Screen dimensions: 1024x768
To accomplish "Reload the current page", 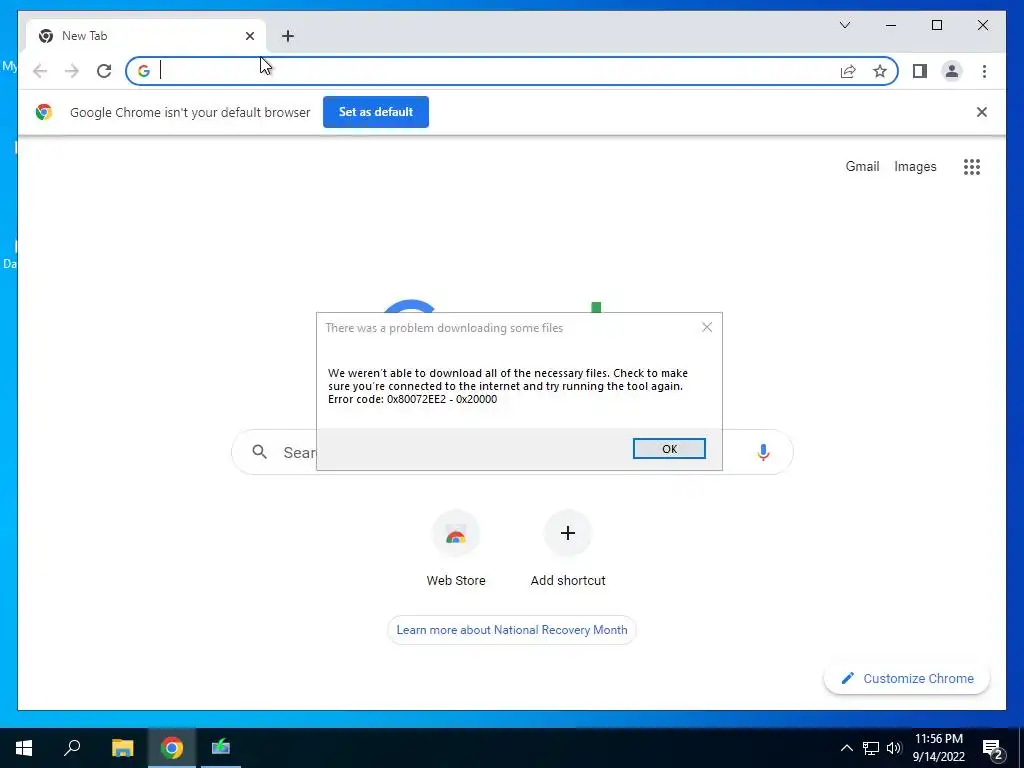I will pos(104,71).
